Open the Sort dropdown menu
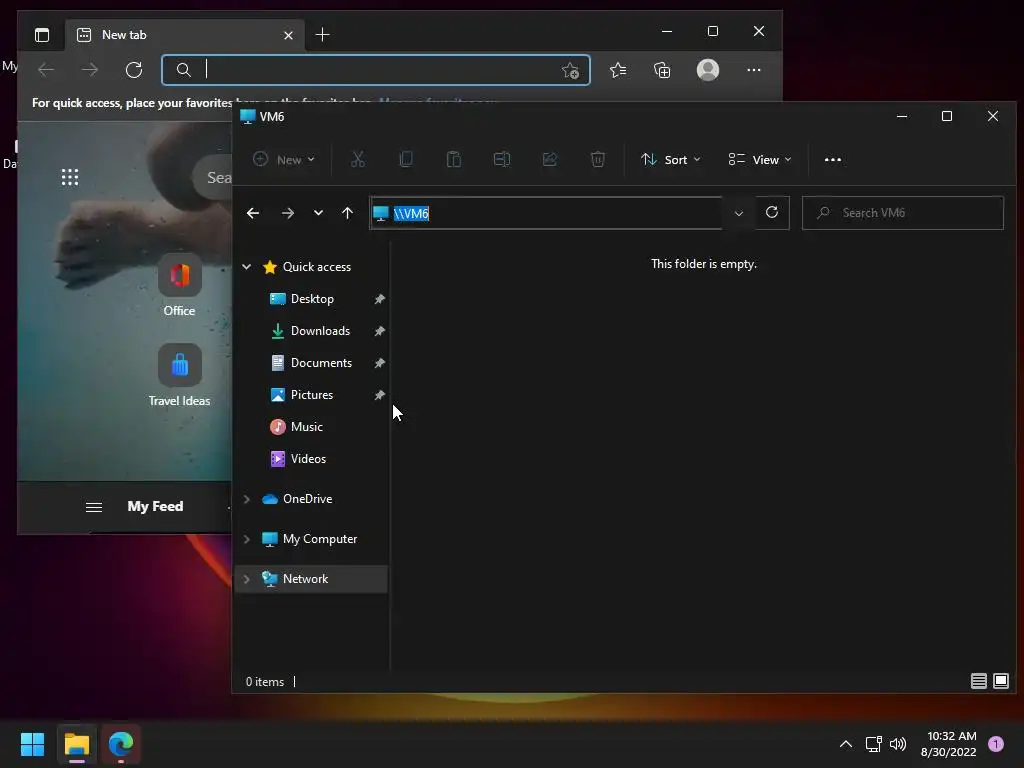The image size is (1024, 768). point(671,159)
